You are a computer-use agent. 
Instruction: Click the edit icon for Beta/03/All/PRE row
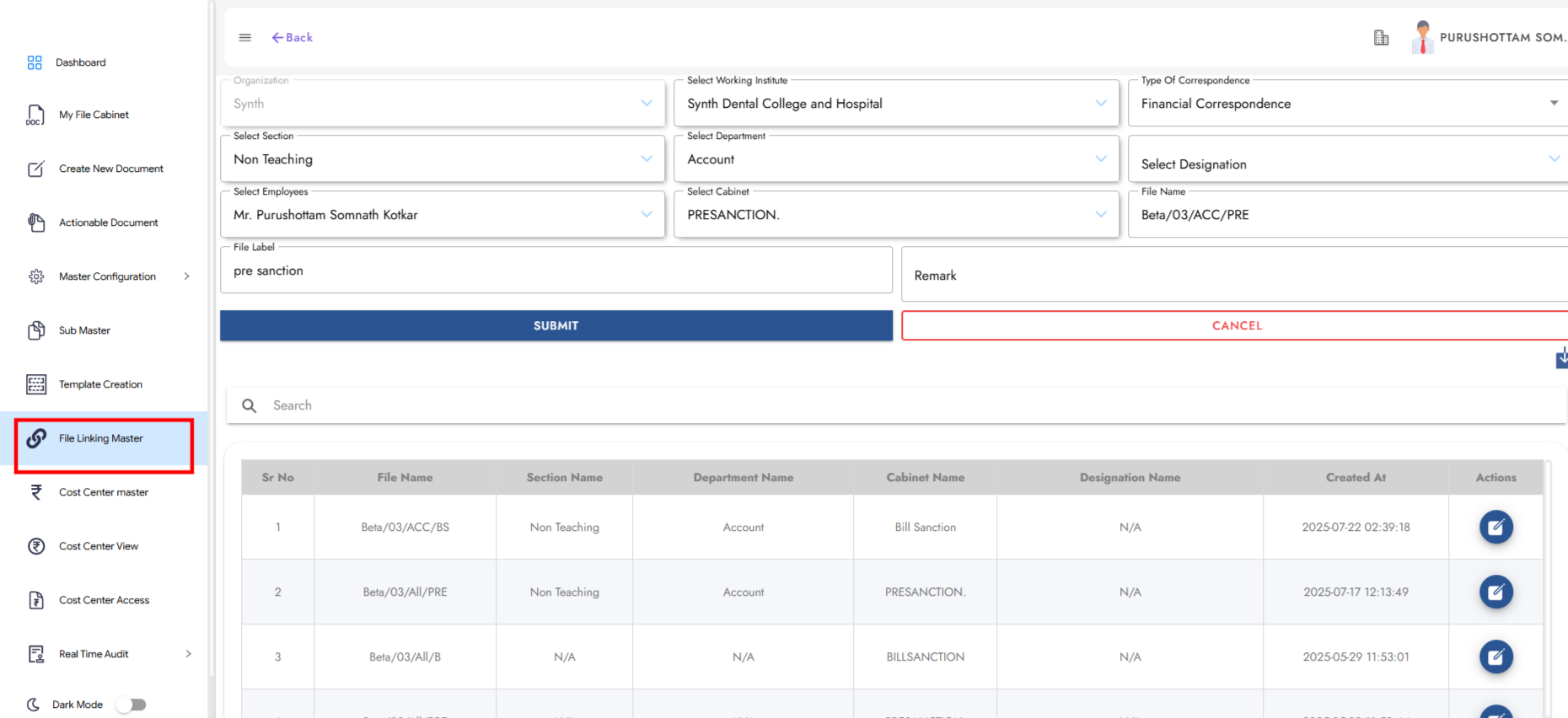(x=1496, y=592)
